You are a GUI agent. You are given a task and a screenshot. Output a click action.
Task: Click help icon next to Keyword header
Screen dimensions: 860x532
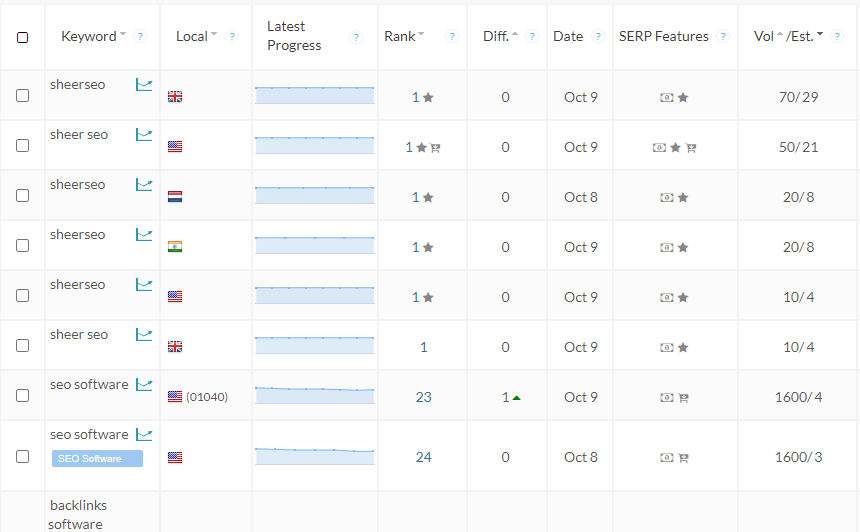[140, 36]
